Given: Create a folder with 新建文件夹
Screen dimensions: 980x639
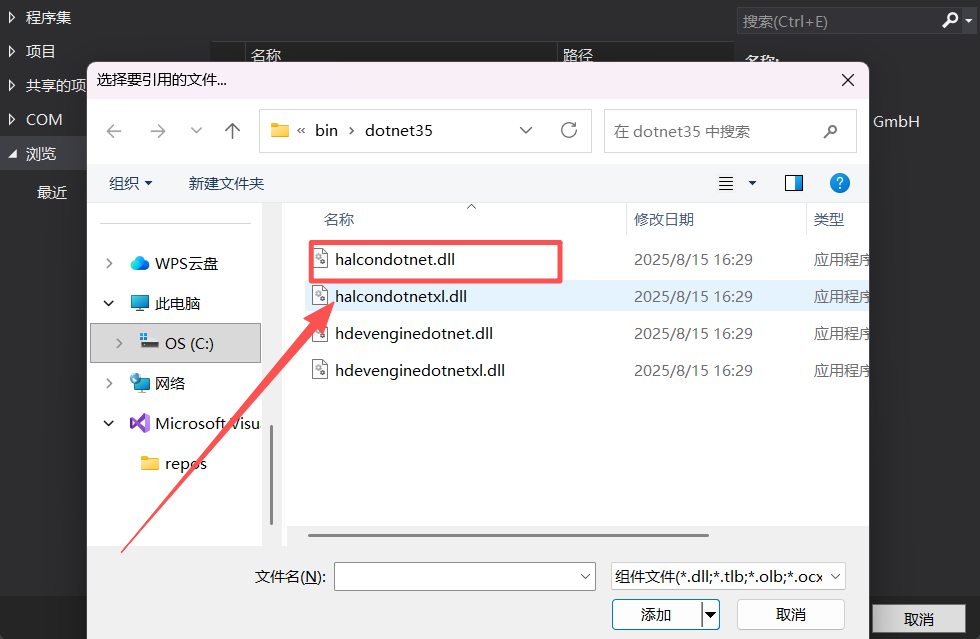Looking at the screenshot, I should (226, 183).
